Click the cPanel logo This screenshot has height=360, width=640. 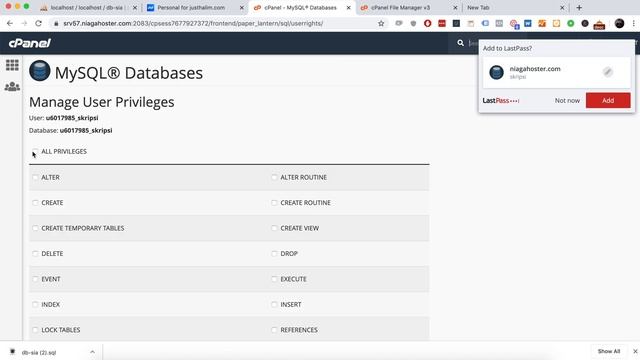tap(30, 43)
